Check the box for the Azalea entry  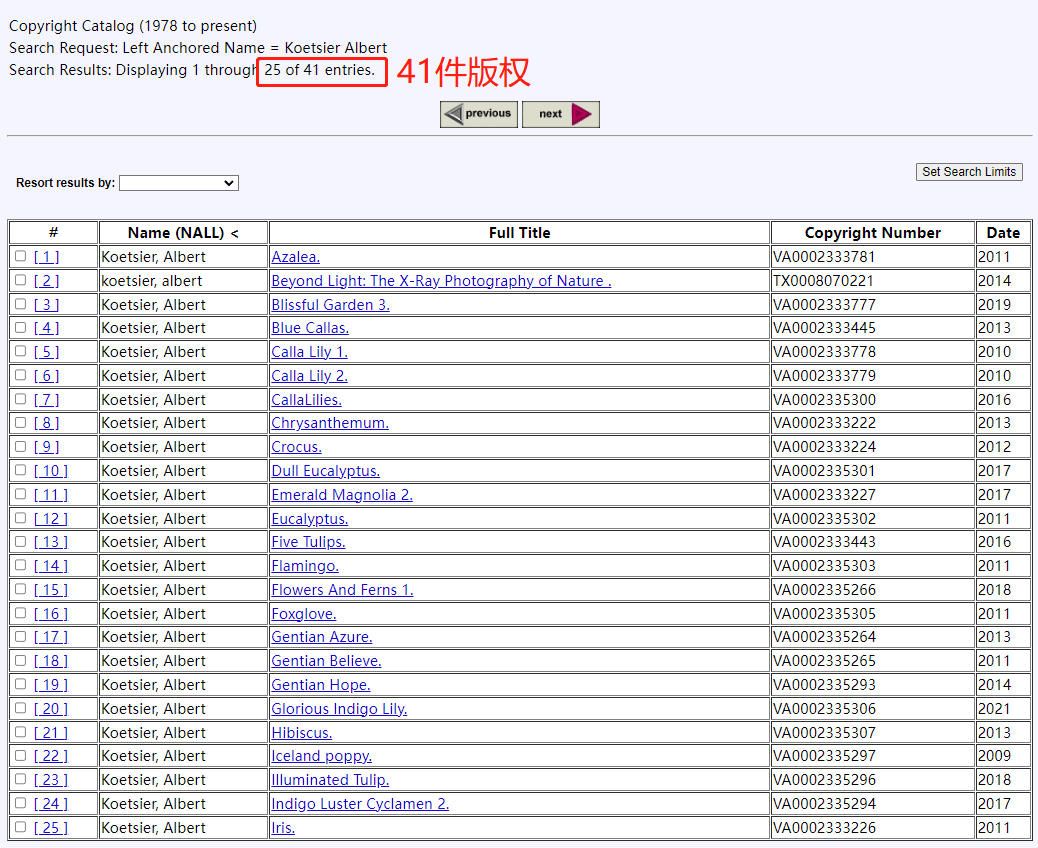[21, 256]
